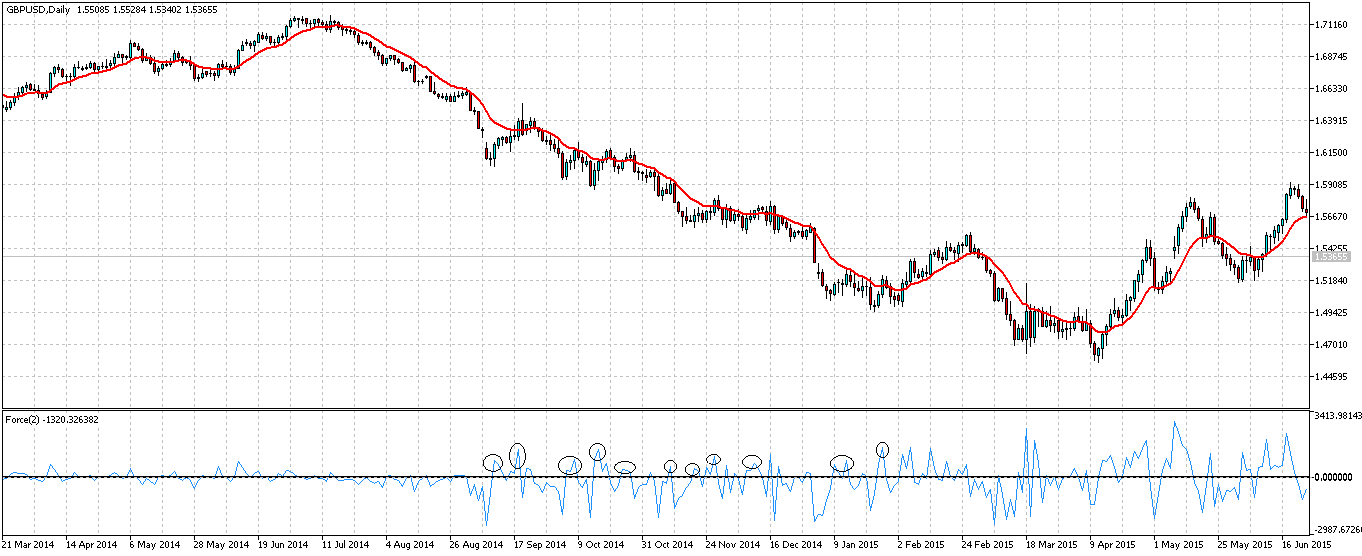Click the -2987.6726 indicator scale value
The image size is (1362, 556).
pyautogui.click(x=1339, y=529)
